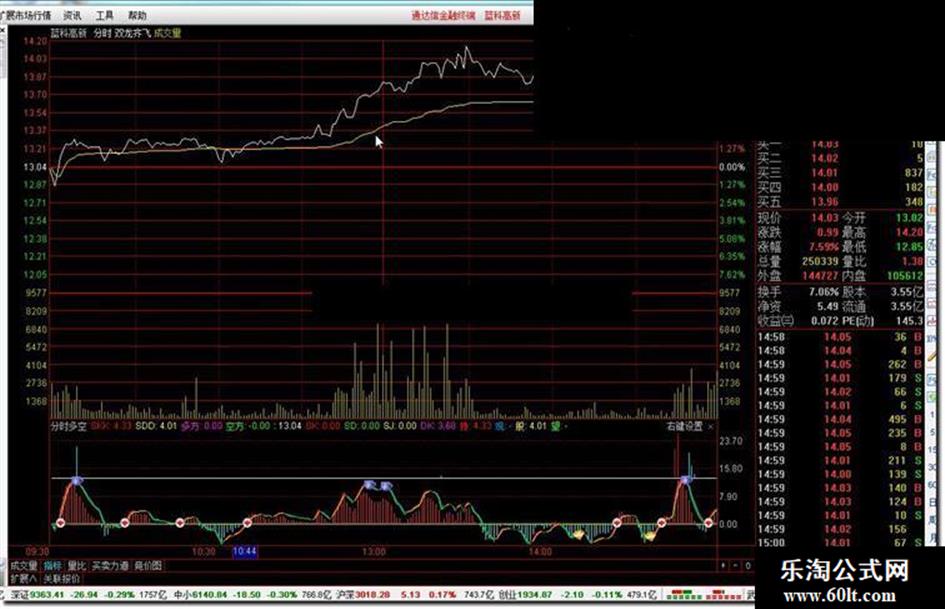Click the 14.20 label on the price axis

click(x=35, y=41)
